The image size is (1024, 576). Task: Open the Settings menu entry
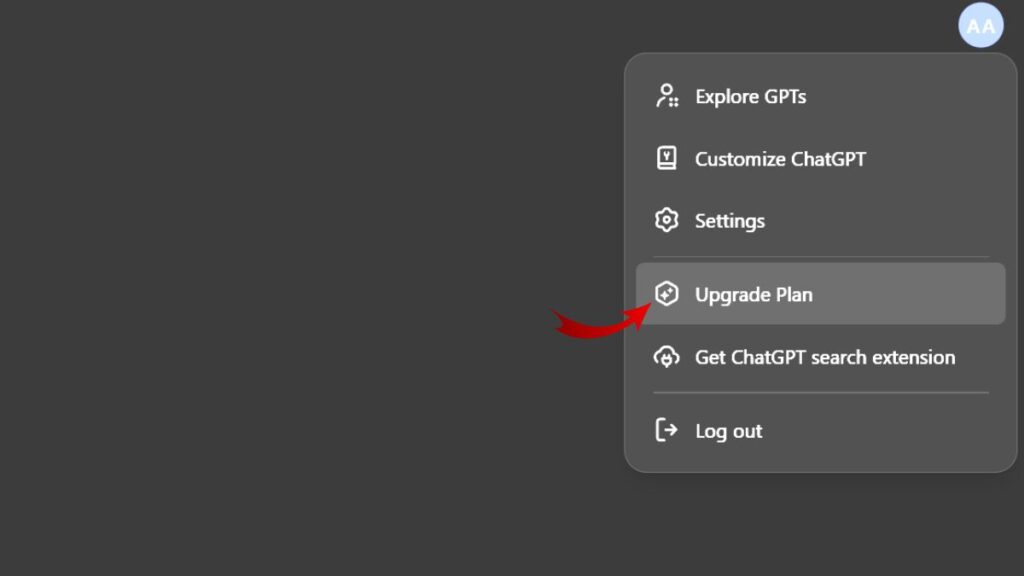(729, 221)
